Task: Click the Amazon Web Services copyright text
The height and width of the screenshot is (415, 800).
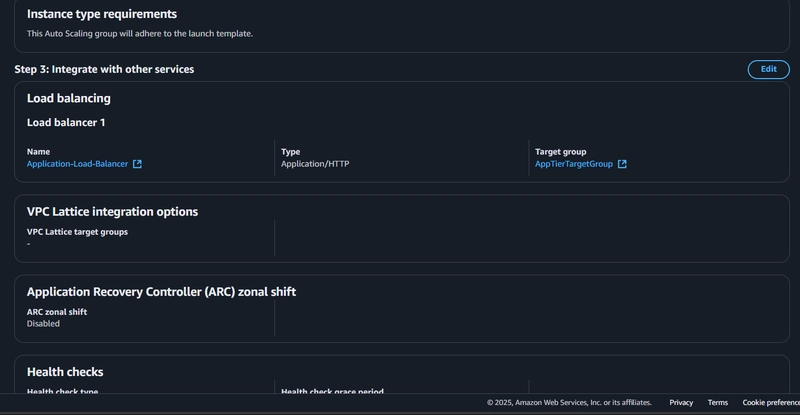Action: 569,403
